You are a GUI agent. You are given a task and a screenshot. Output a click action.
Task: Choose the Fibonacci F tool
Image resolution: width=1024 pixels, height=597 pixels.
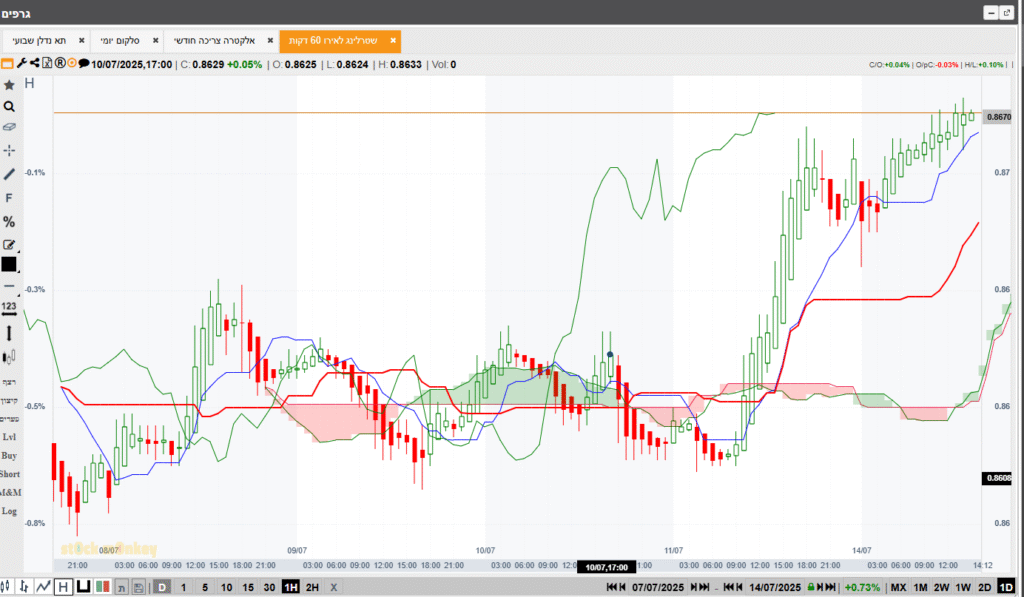pos(9,198)
